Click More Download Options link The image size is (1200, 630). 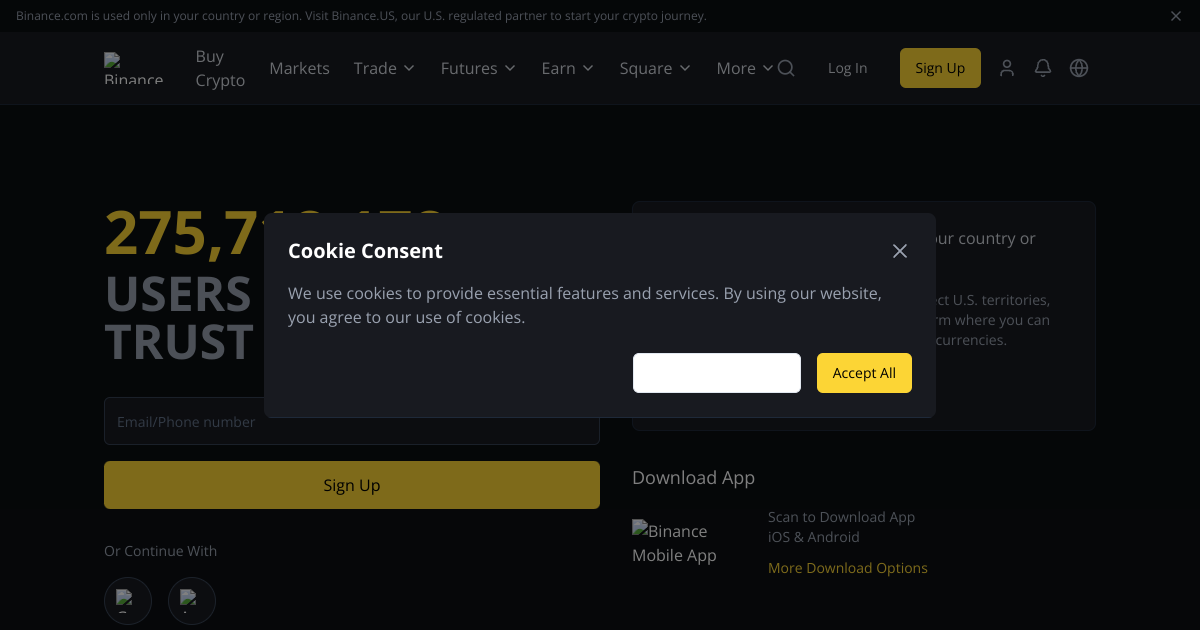pyautogui.click(x=848, y=567)
